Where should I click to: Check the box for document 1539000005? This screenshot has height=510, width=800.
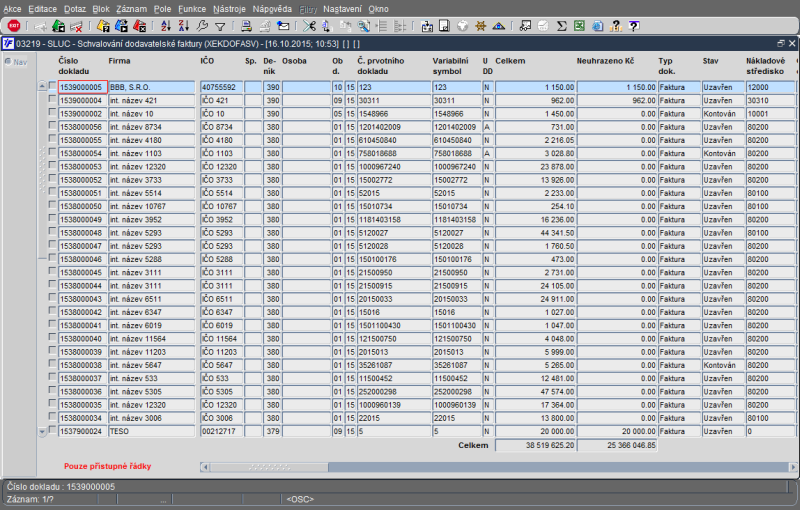pyautogui.click(x=53, y=86)
